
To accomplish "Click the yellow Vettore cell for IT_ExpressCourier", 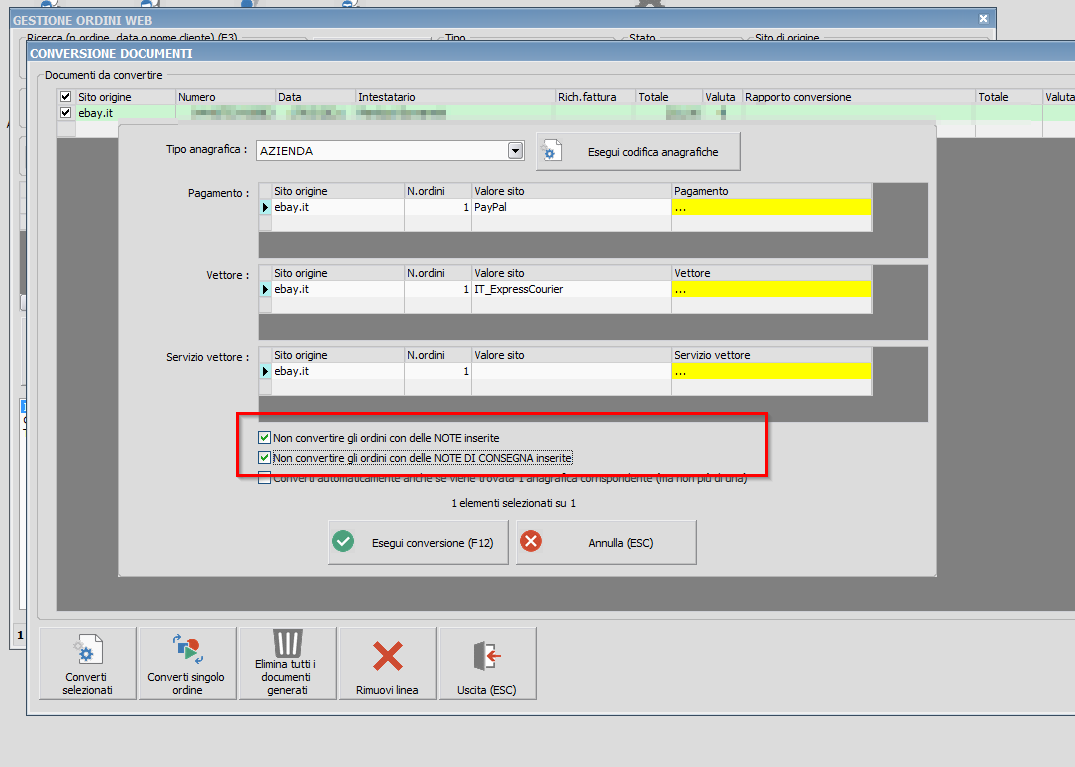I will click(x=771, y=289).
